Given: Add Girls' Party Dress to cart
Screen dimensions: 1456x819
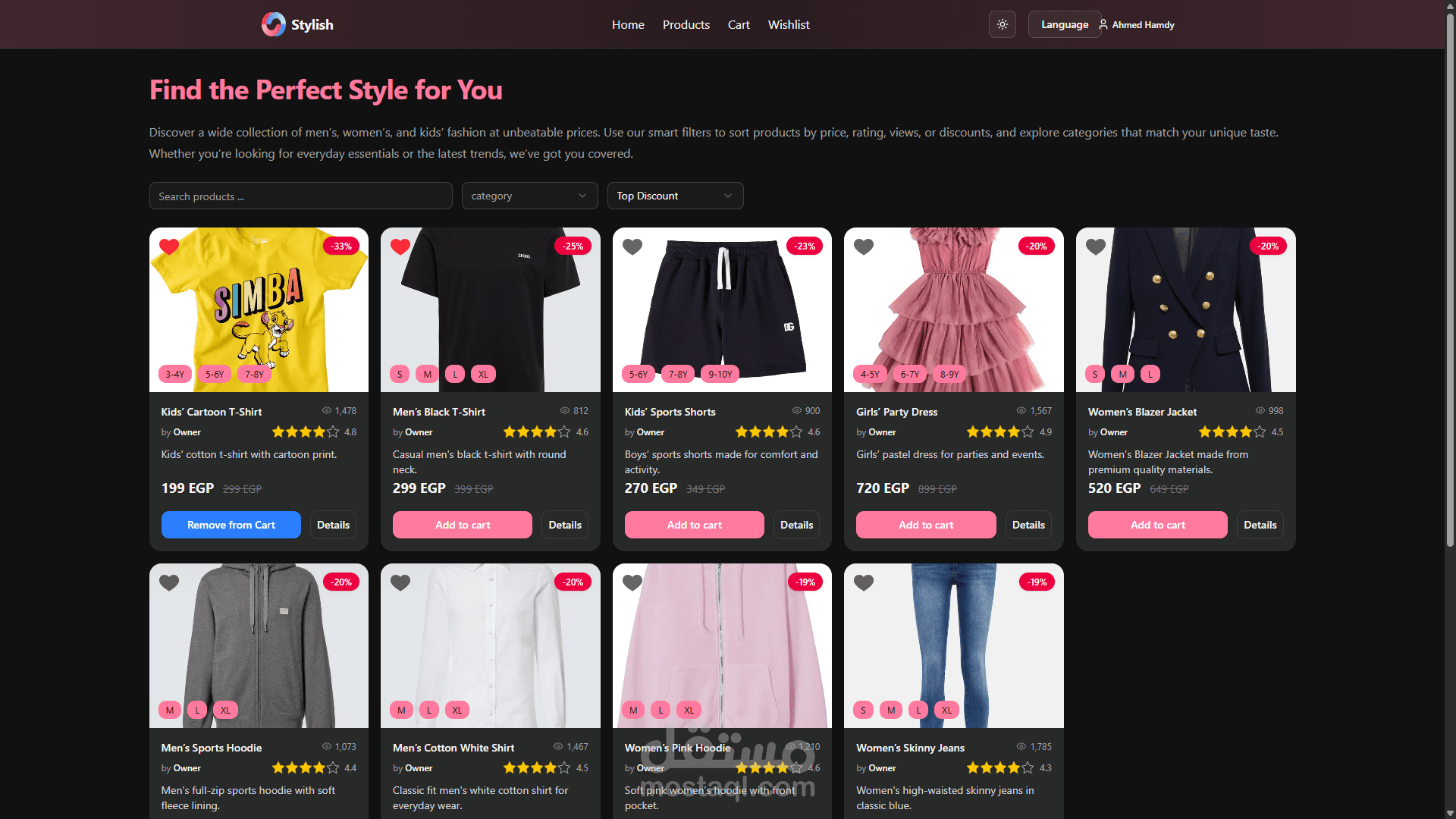Looking at the screenshot, I should pos(926,525).
